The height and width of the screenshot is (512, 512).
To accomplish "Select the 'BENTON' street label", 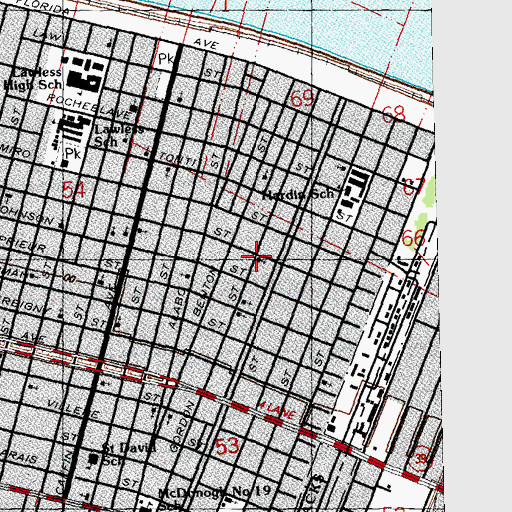I will tap(205, 293).
